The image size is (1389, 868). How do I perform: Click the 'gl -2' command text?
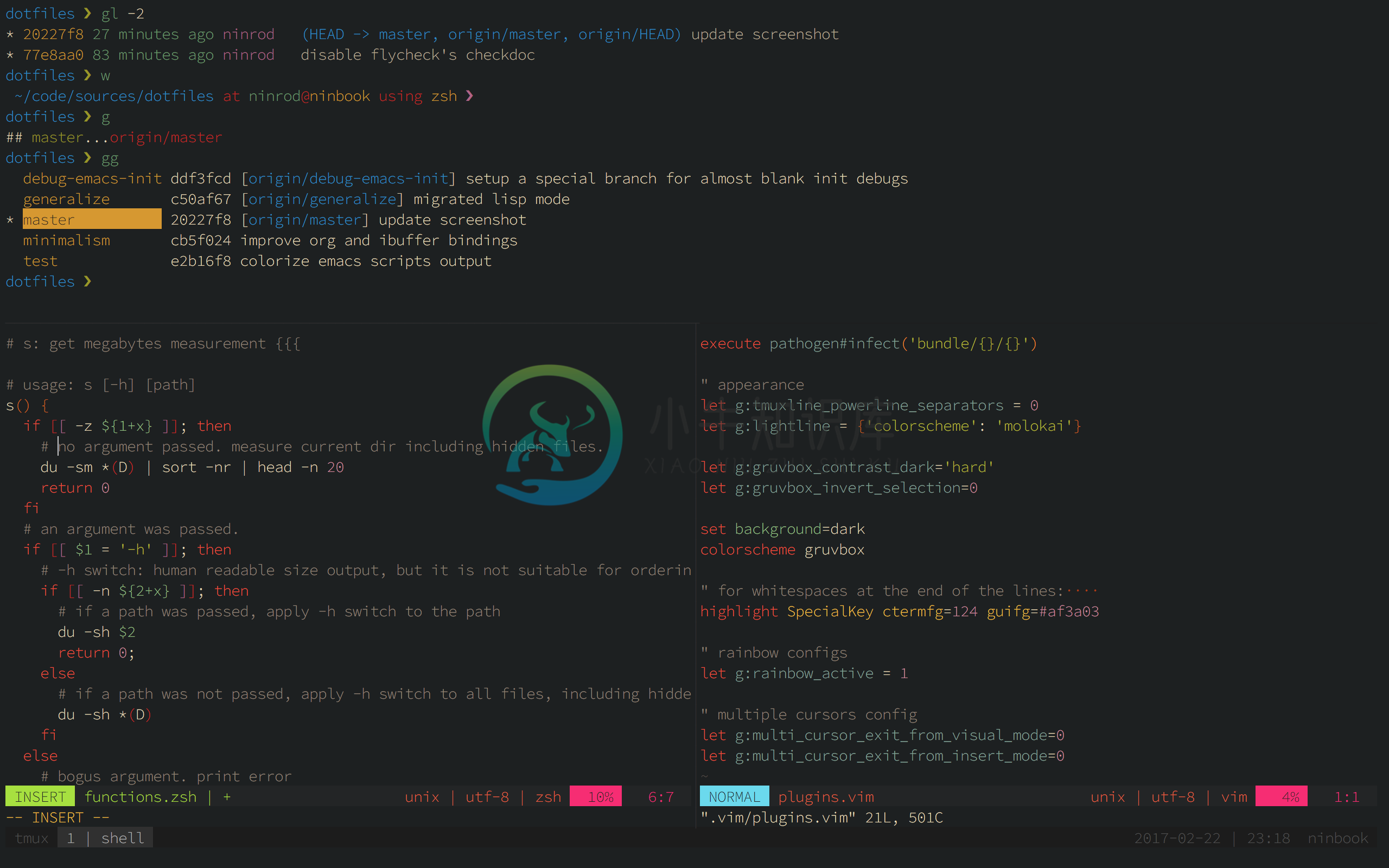[x=123, y=14]
